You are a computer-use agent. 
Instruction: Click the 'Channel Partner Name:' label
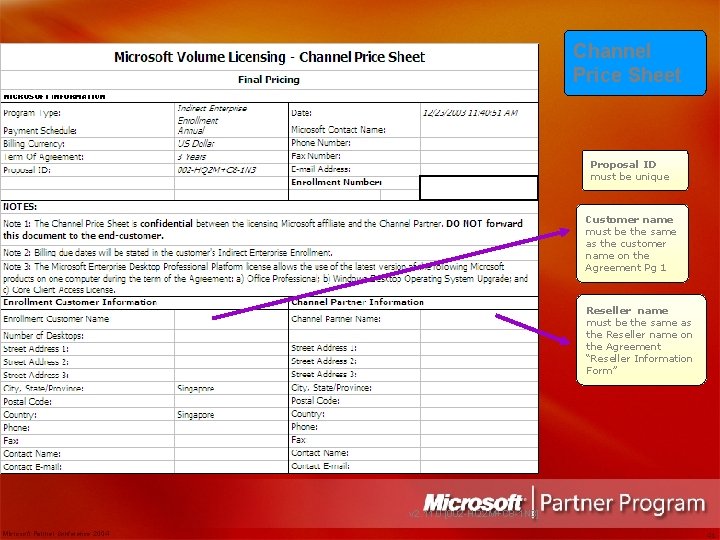(x=336, y=319)
